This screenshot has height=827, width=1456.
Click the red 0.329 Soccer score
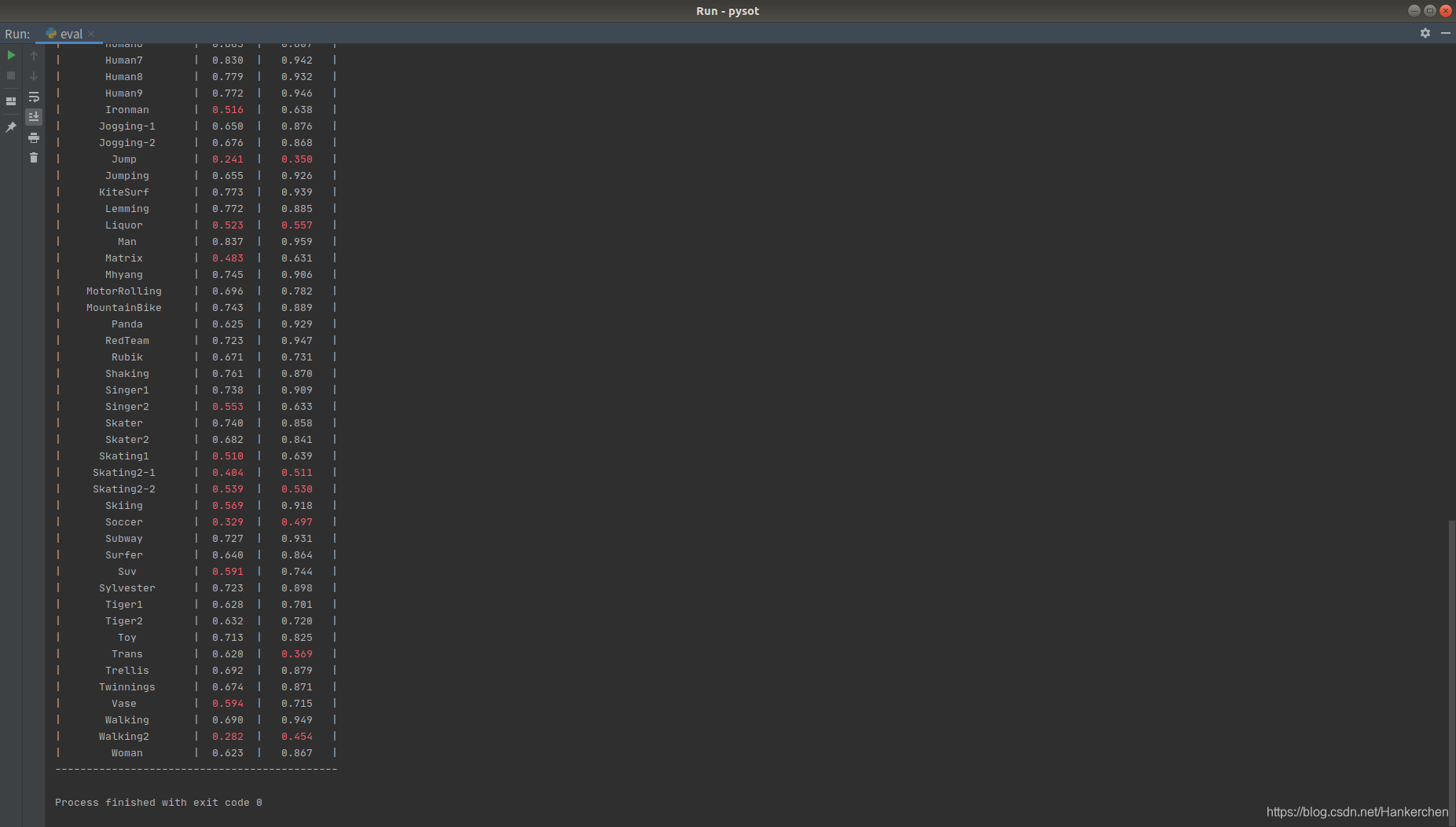click(228, 522)
